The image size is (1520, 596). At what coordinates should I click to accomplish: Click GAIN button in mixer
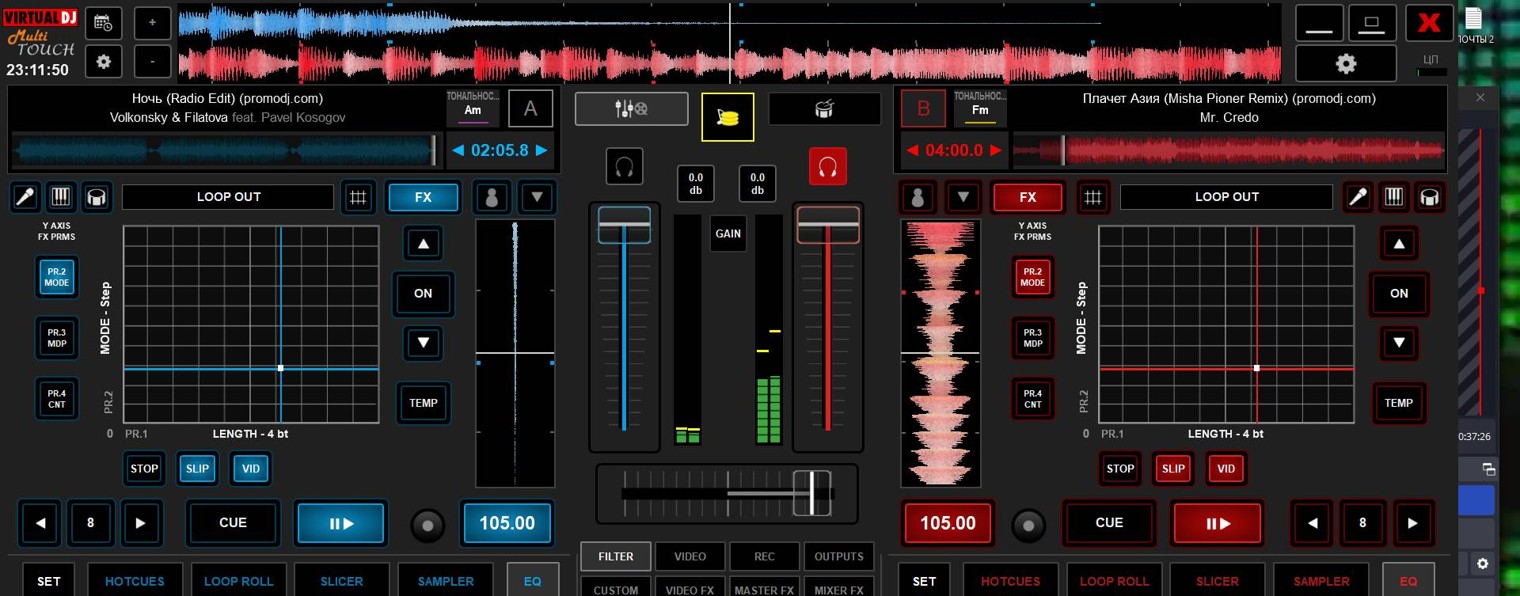[728, 233]
